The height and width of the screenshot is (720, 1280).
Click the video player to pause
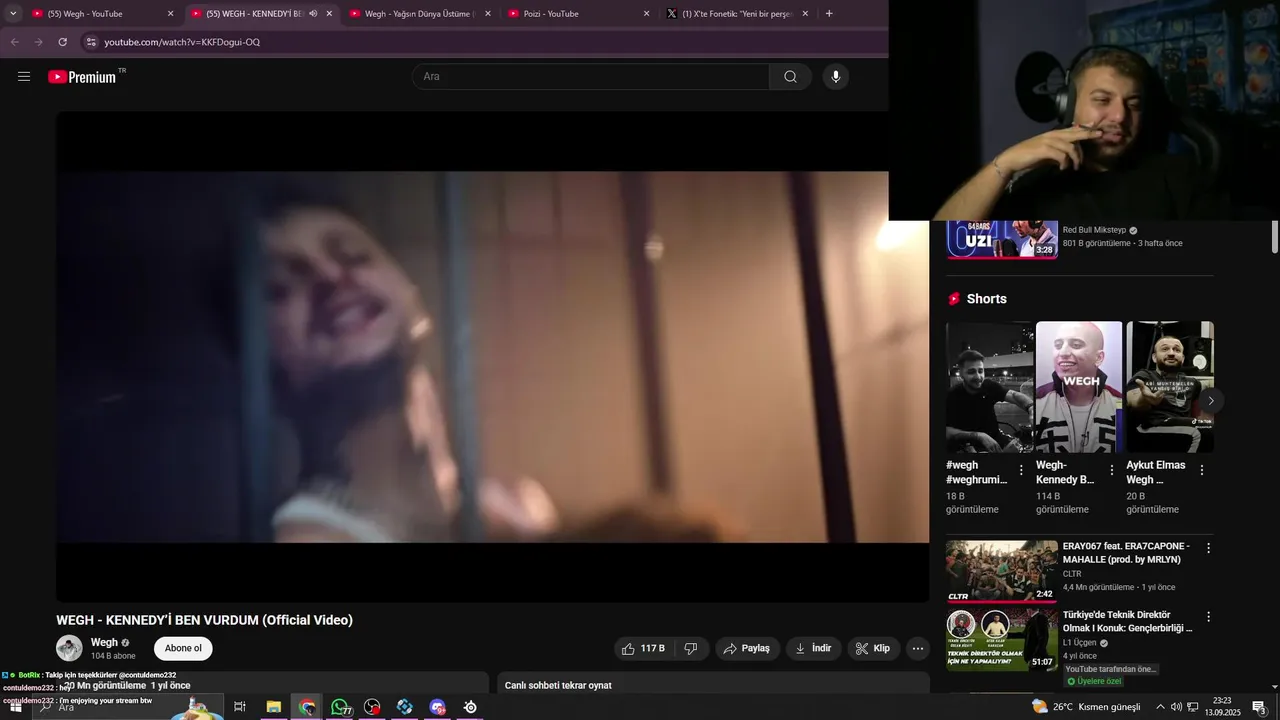coord(492,356)
